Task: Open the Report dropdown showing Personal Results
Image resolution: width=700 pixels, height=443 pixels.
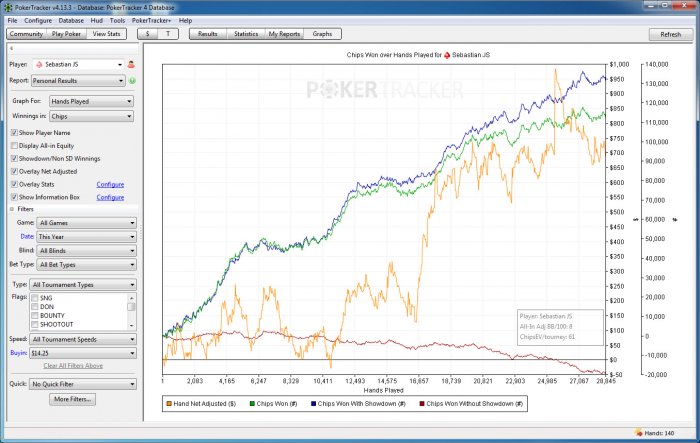Action: (x=78, y=81)
